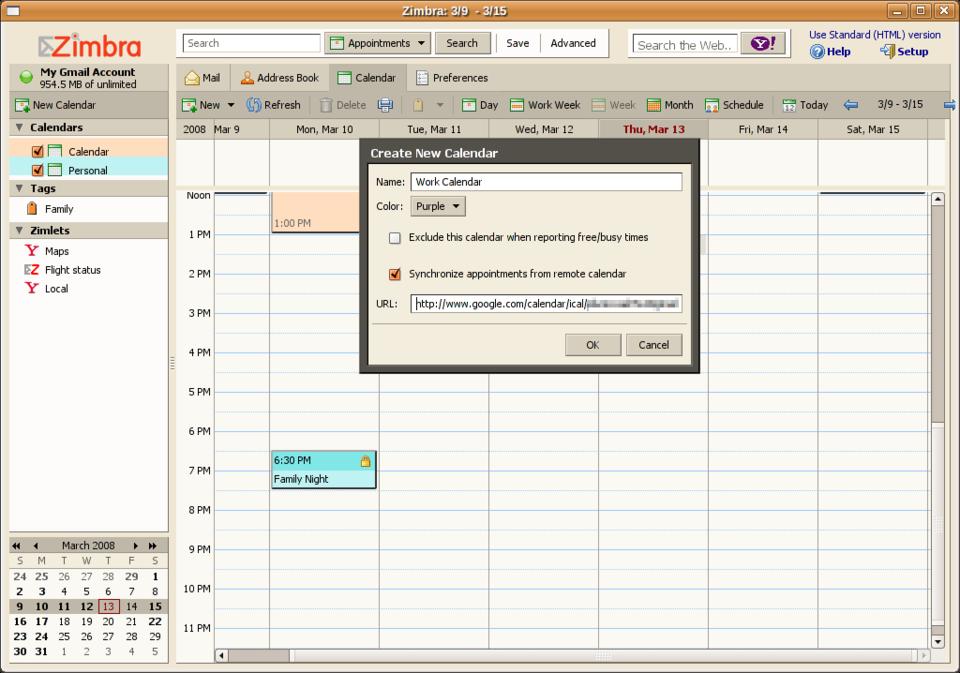Cancel the Create New Calendar dialog
The width and height of the screenshot is (960, 673).
pyautogui.click(x=653, y=345)
